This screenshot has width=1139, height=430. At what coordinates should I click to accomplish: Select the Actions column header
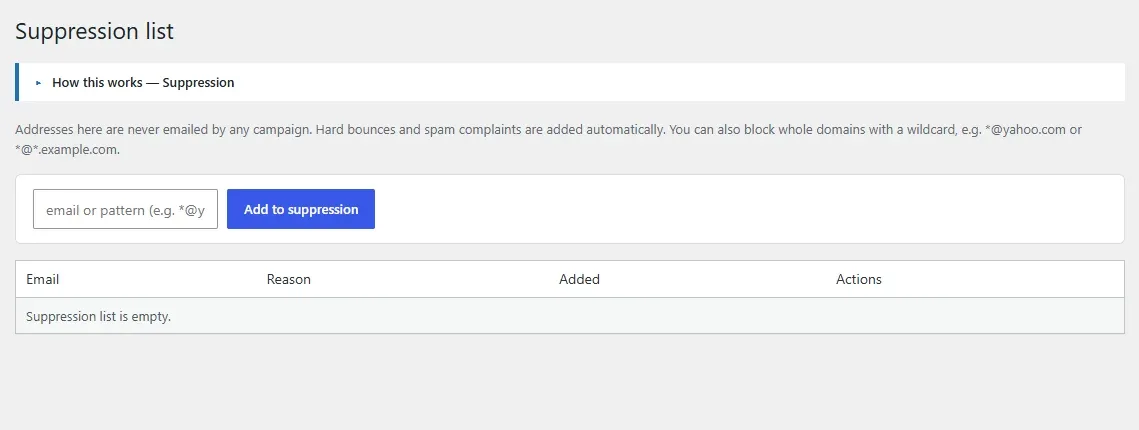[859, 279]
